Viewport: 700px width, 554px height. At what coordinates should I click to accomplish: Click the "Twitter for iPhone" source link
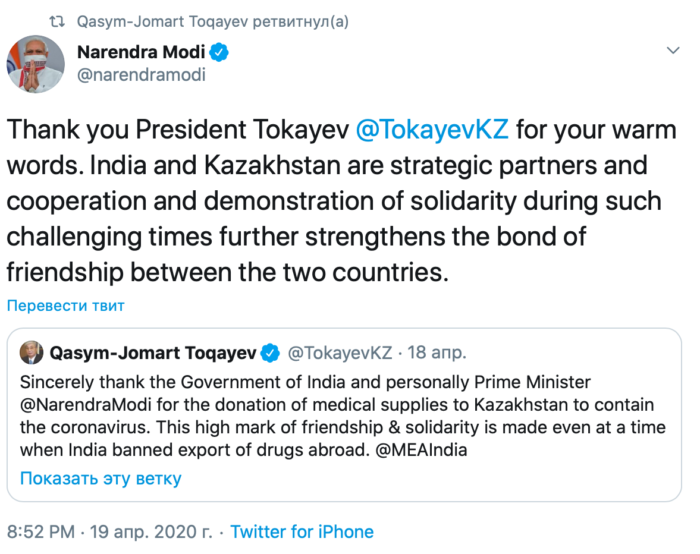(x=302, y=532)
